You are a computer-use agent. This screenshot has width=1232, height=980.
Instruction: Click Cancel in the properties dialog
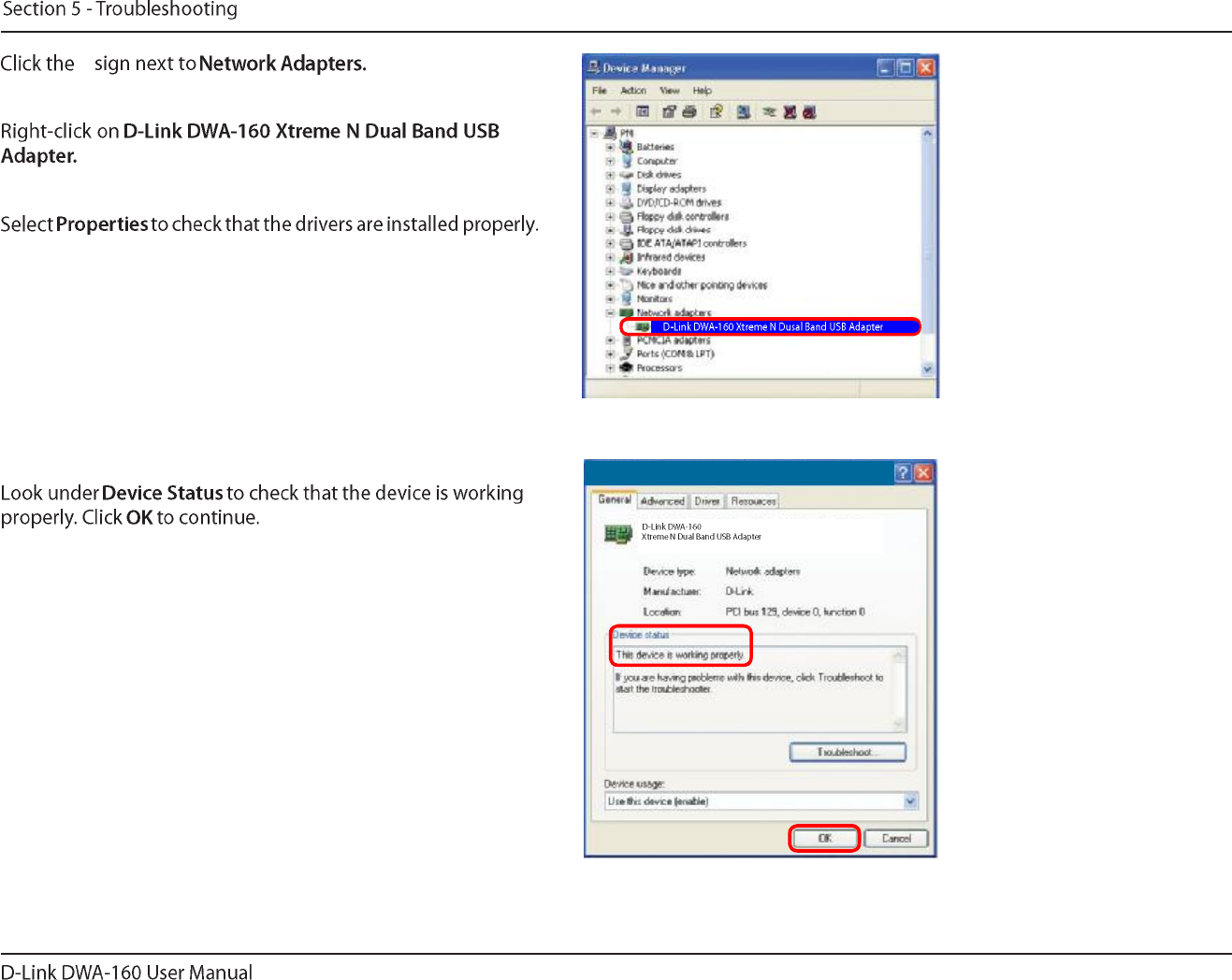pyautogui.click(x=896, y=838)
